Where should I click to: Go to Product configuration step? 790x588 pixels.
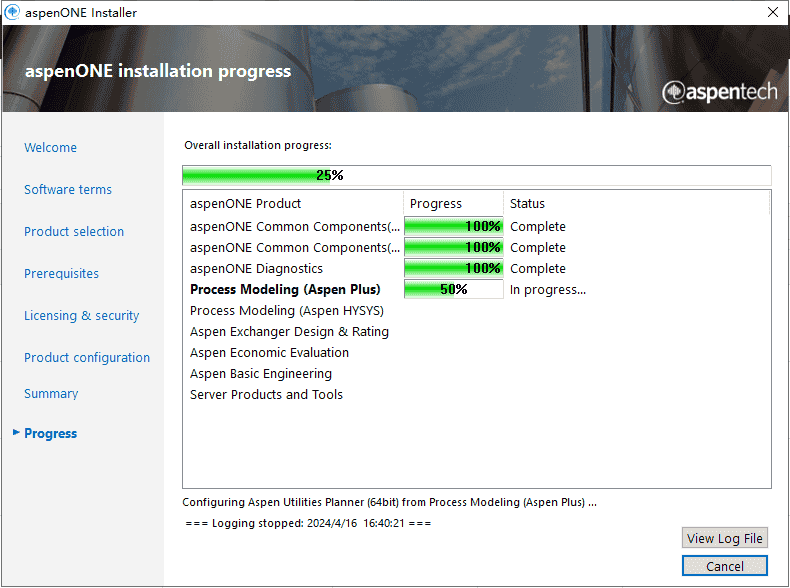[x=87, y=357]
